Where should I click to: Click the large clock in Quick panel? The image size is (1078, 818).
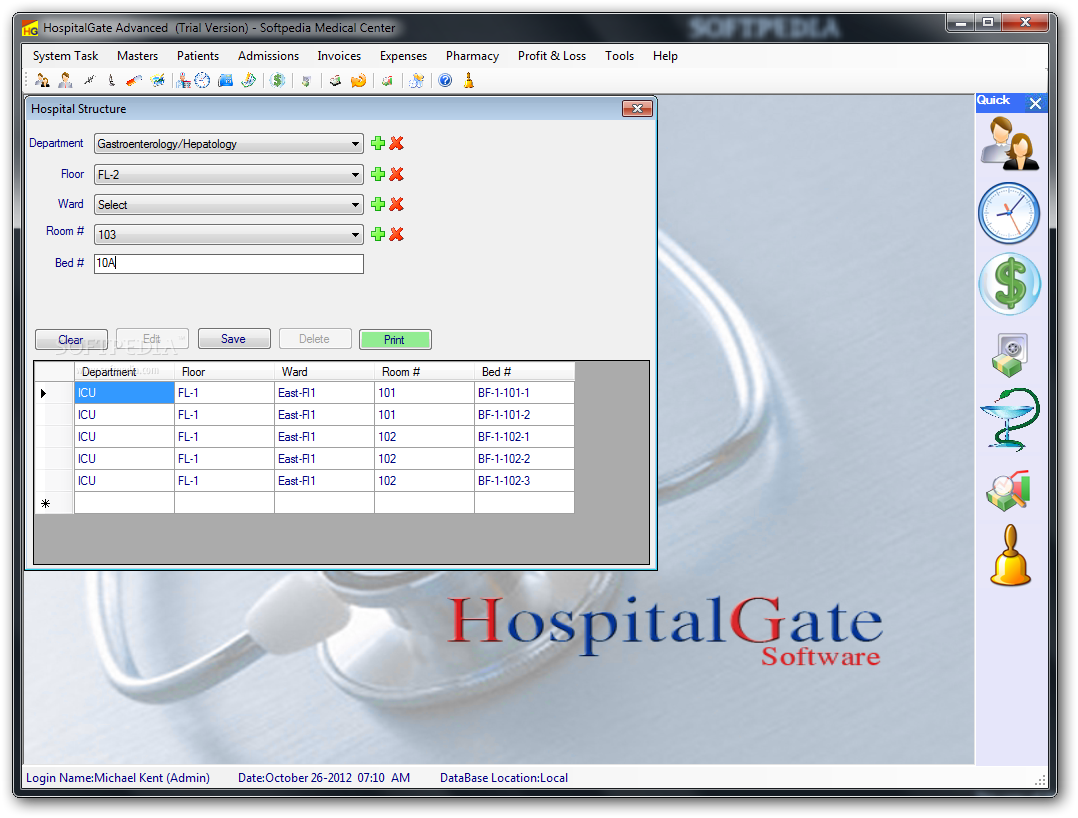(1009, 213)
